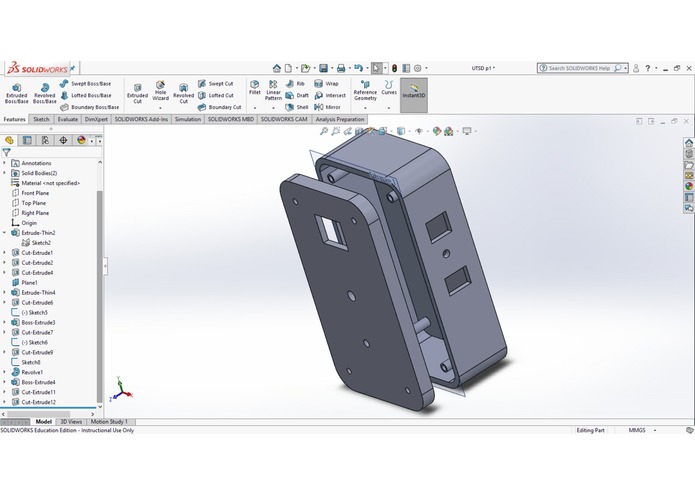Select the Revolved Cut tool
695x494 pixels.
click(x=184, y=93)
